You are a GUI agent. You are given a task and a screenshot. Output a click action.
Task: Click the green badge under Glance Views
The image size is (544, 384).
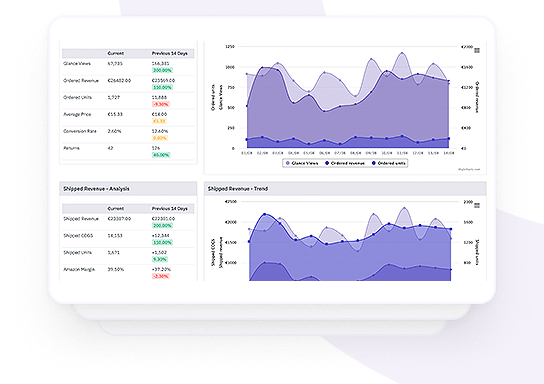[162, 70]
